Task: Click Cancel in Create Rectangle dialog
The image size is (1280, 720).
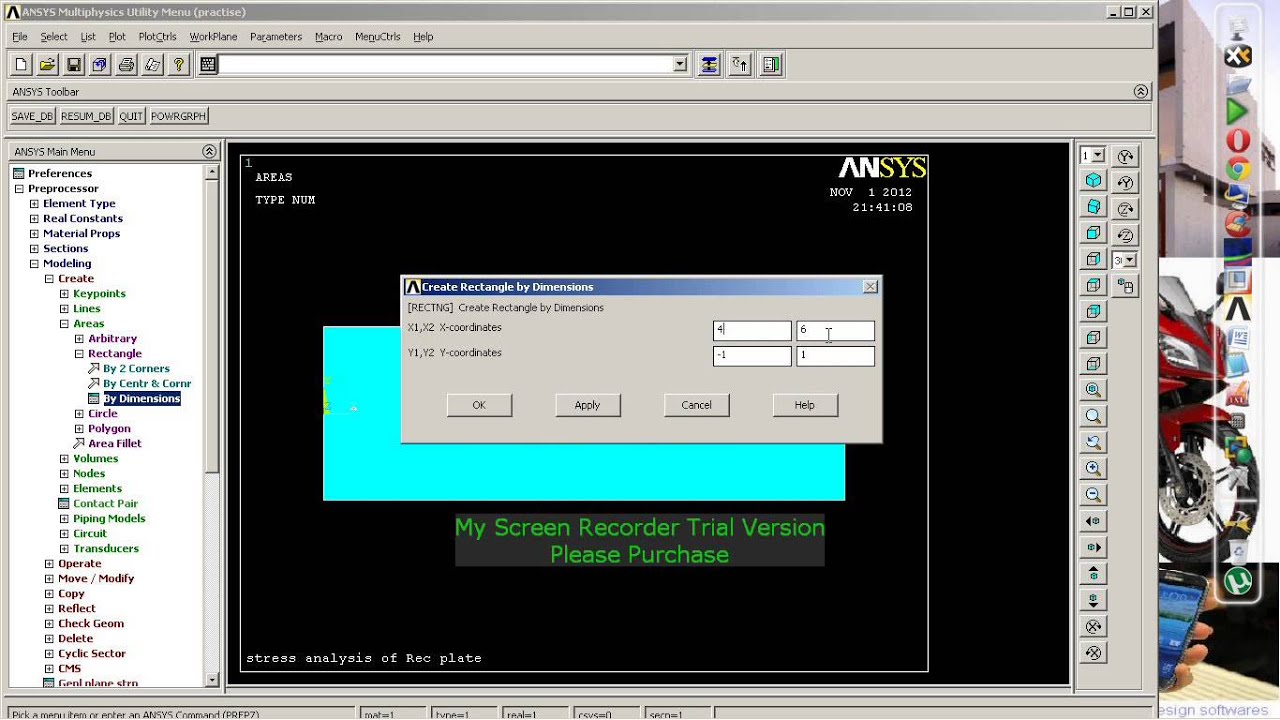Action: [696, 405]
